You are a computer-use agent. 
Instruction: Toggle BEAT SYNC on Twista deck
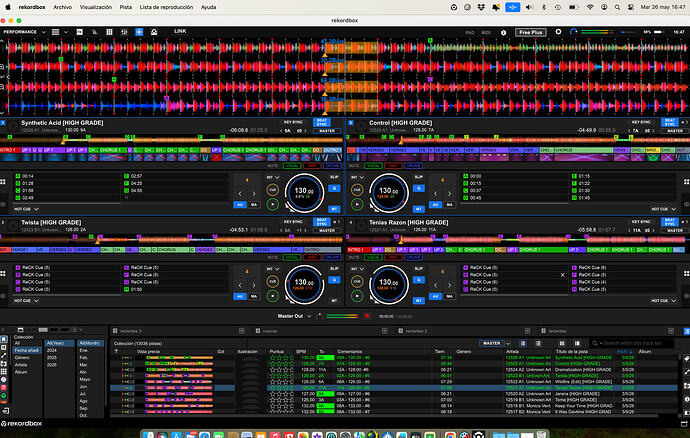click(x=322, y=222)
